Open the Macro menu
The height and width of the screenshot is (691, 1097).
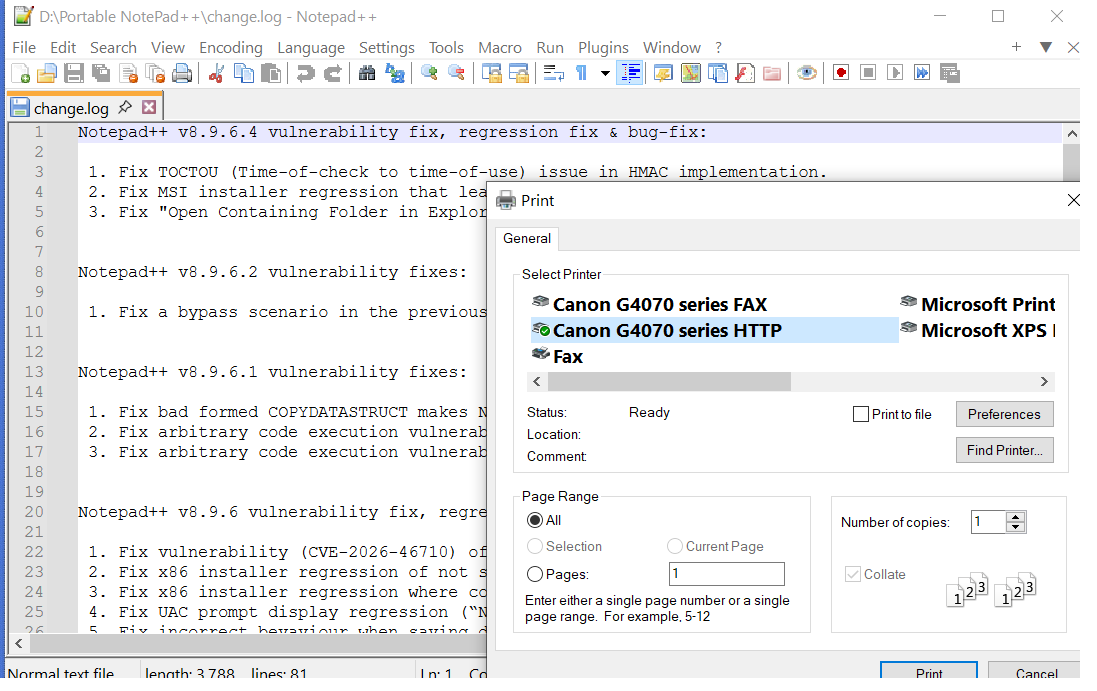tap(500, 48)
